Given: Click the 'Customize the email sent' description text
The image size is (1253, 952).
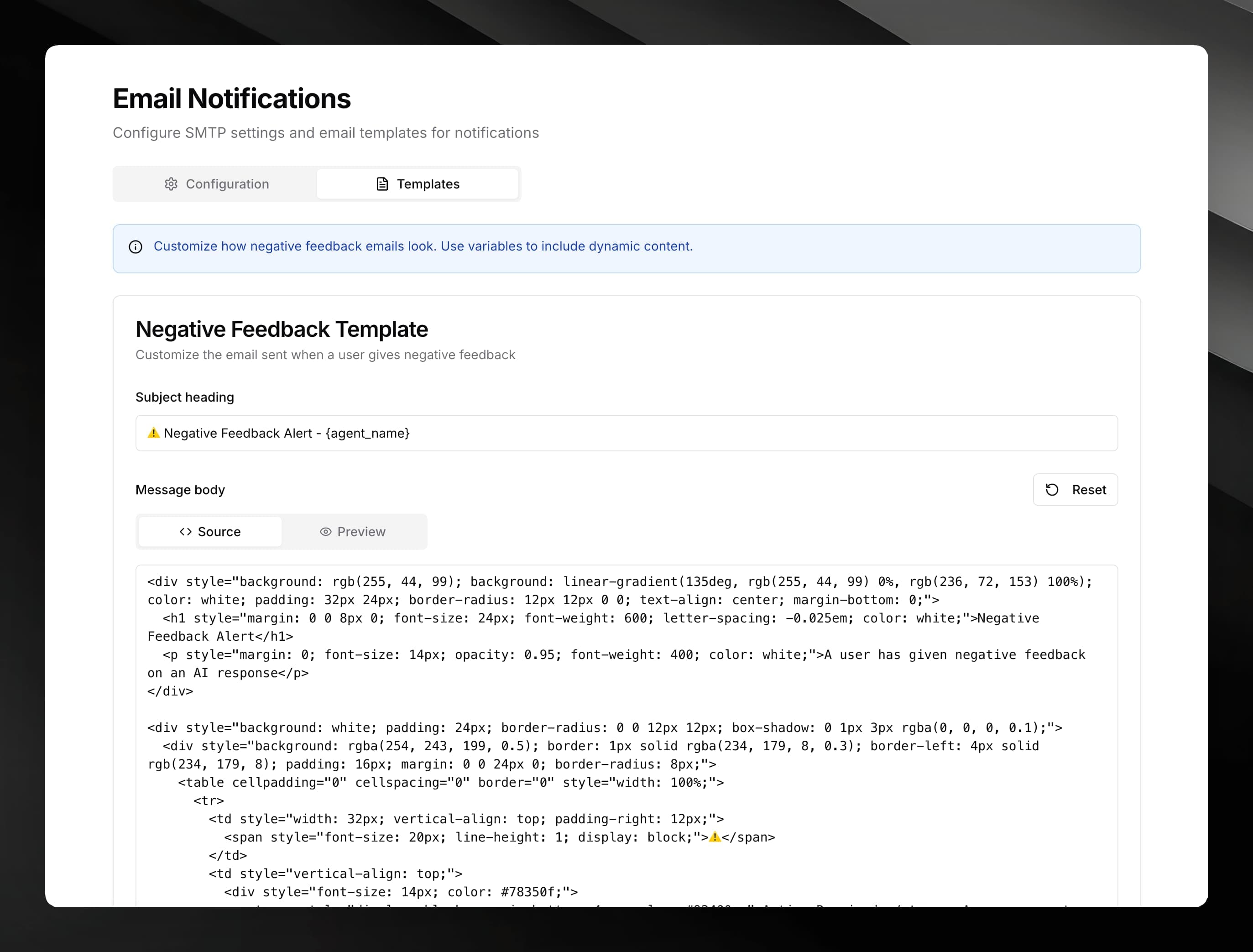Looking at the screenshot, I should point(325,356).
